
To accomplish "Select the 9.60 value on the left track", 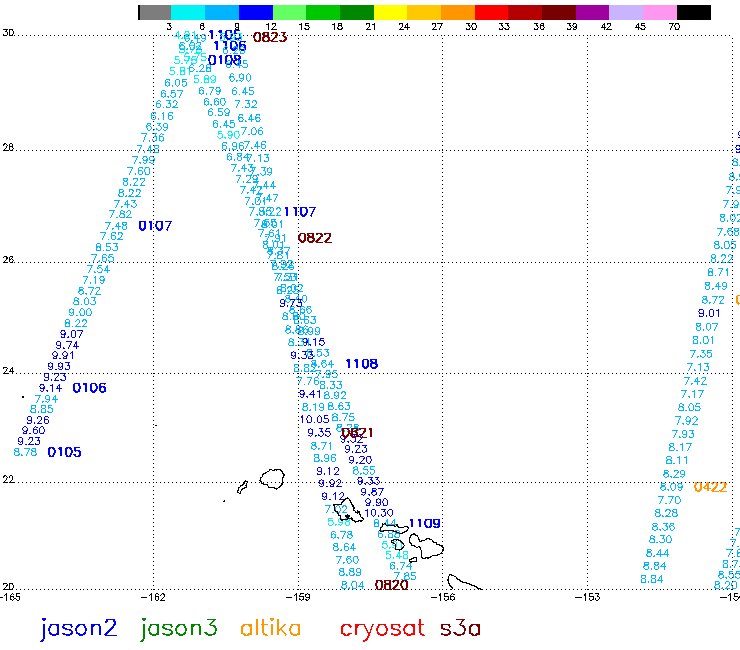I will 34,431.
